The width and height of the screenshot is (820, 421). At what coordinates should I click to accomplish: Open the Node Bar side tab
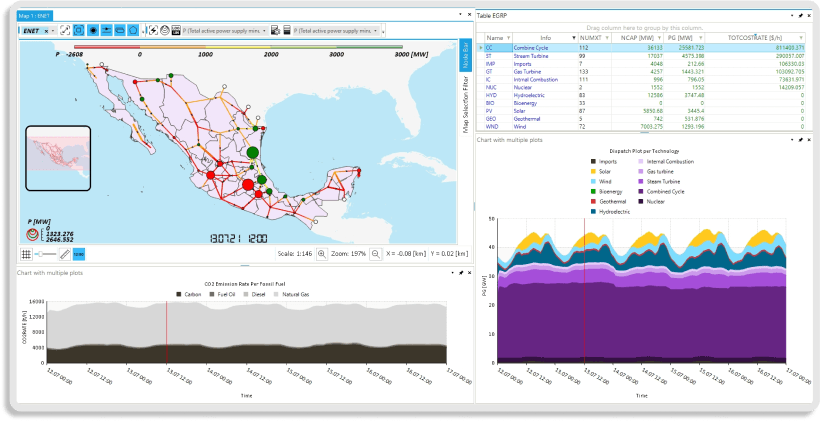click(x=465, y=57)
